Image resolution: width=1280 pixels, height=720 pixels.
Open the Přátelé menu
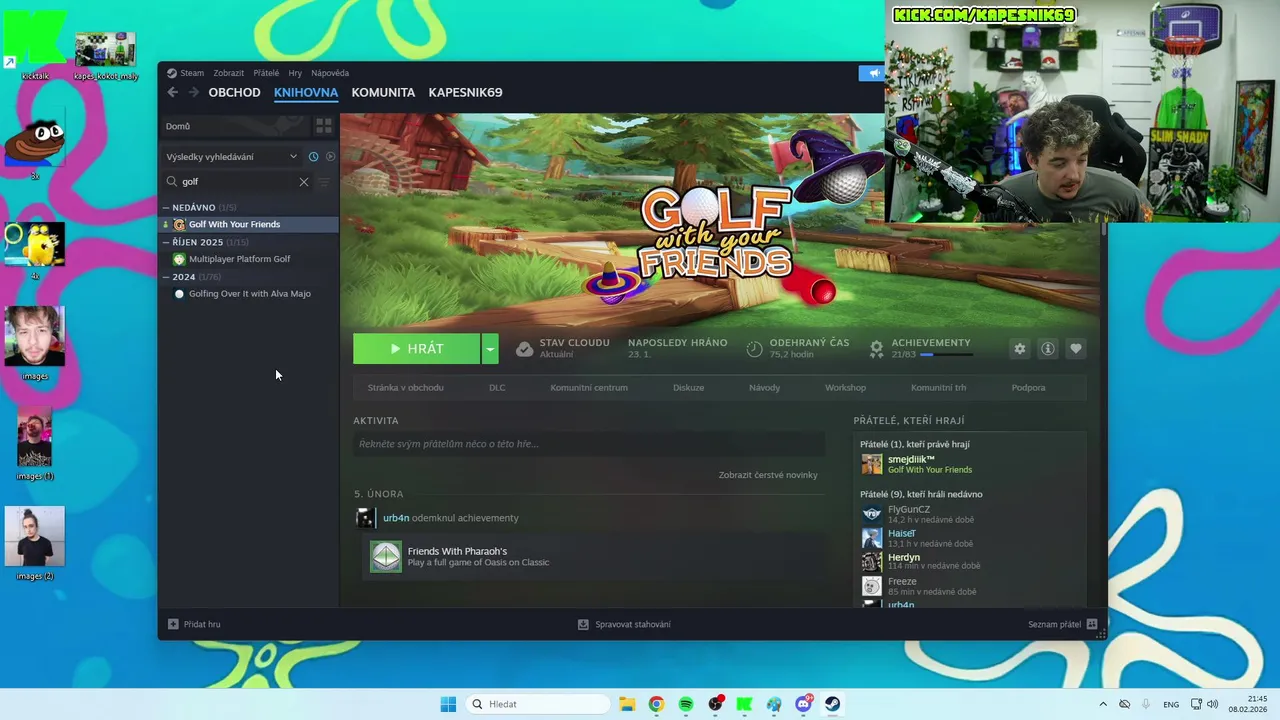(x=266, y=73)
